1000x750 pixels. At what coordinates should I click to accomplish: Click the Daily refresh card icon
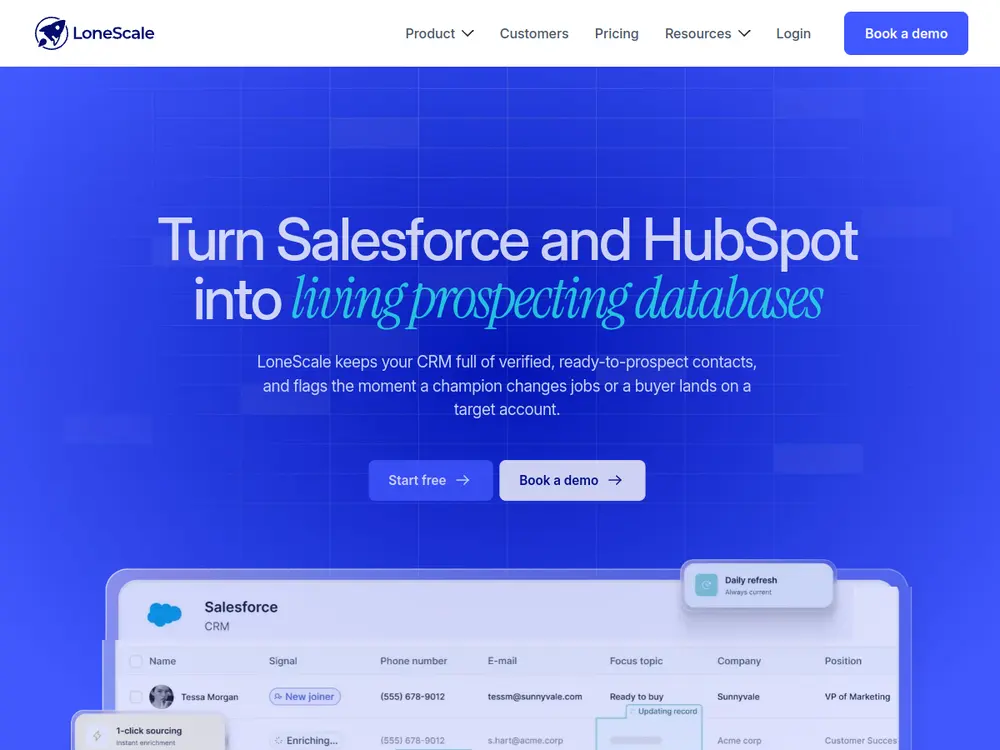point(706,585)
